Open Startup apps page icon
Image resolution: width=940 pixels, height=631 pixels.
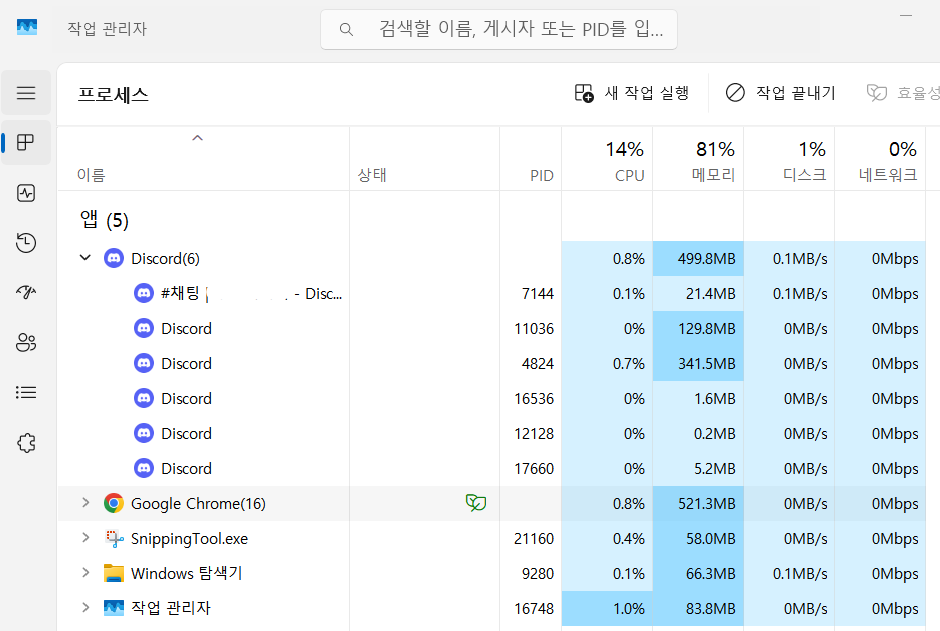[x=26, y=292]
